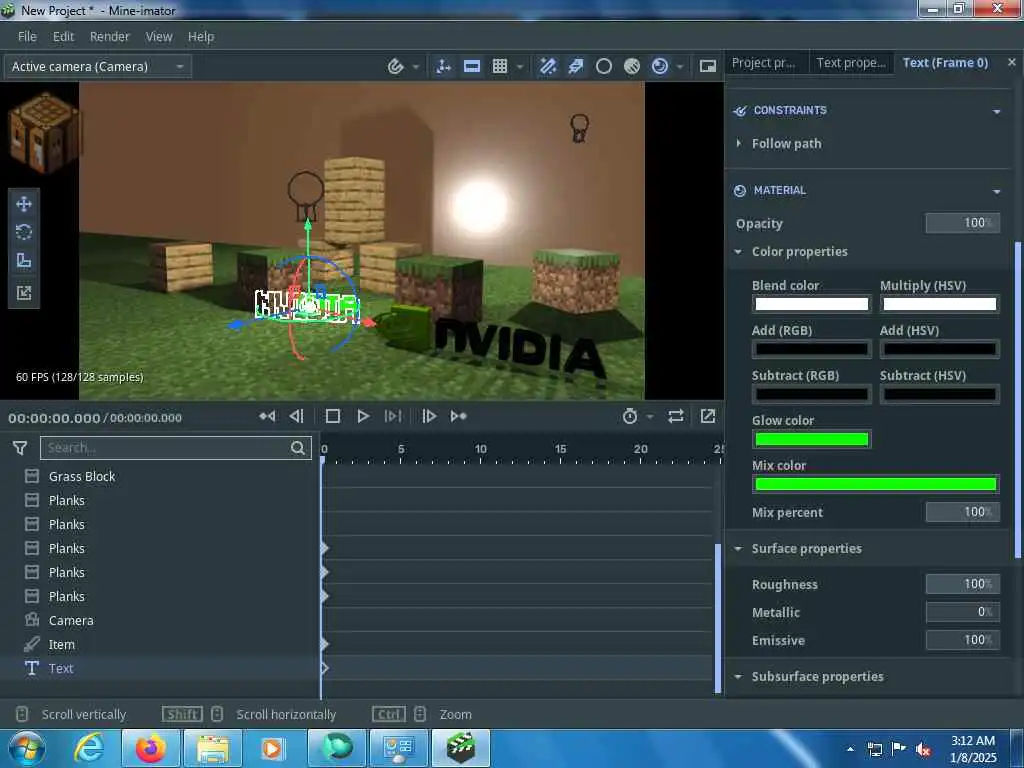Open Firefox from taskbar
Viewport: 1024px width, 768px height.
[151, 748]
